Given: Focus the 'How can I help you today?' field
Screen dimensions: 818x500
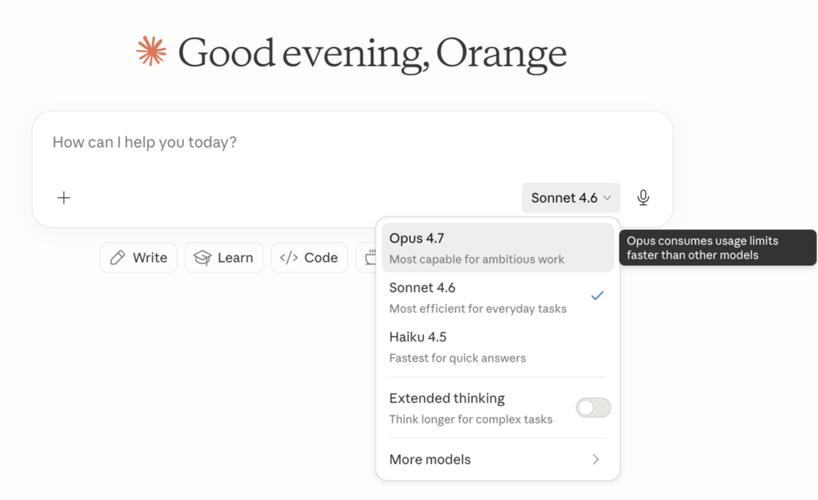Looking at the screenshot, I should [353, 142].
